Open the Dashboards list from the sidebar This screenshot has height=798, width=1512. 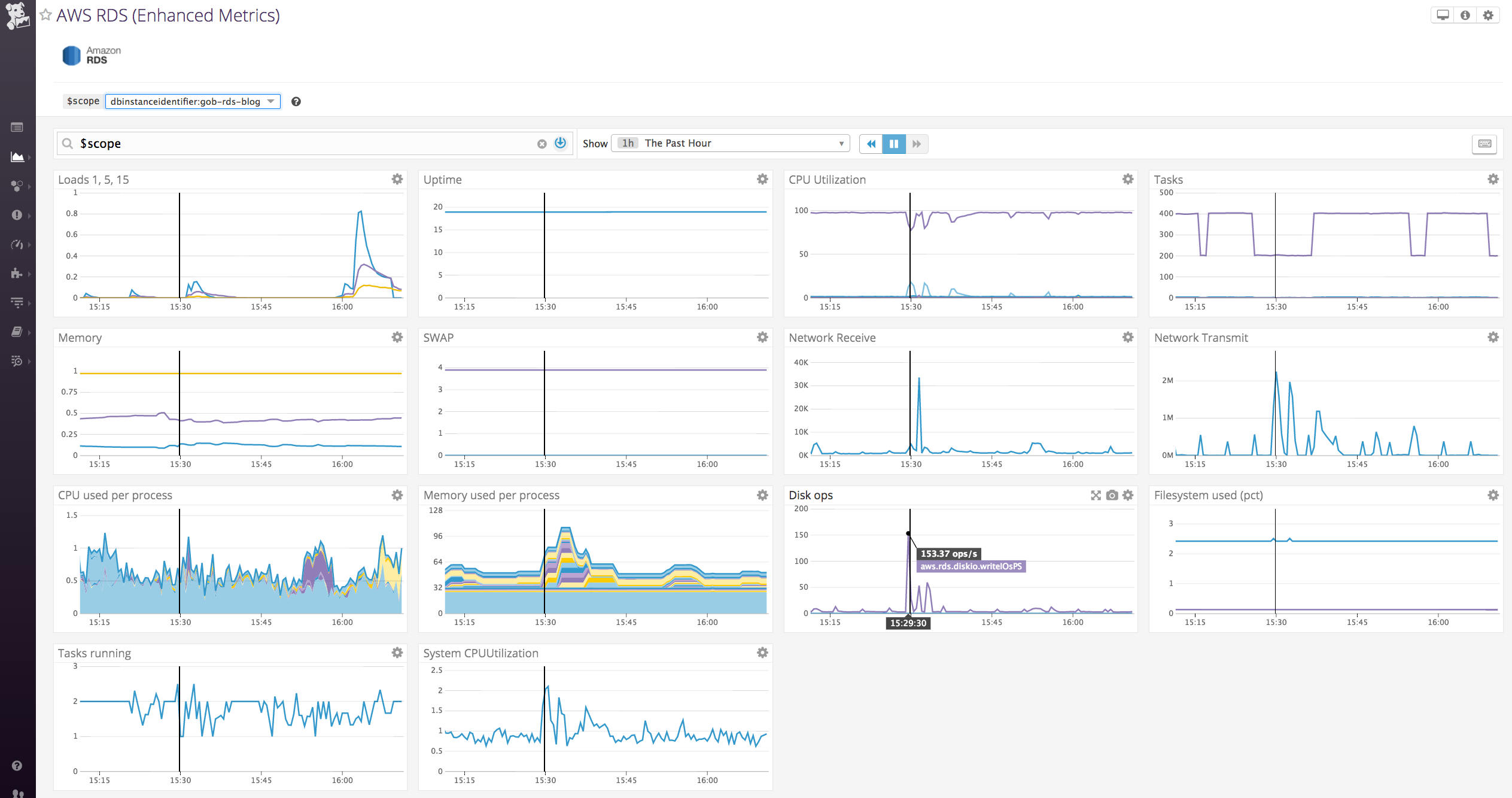point(17,128)
